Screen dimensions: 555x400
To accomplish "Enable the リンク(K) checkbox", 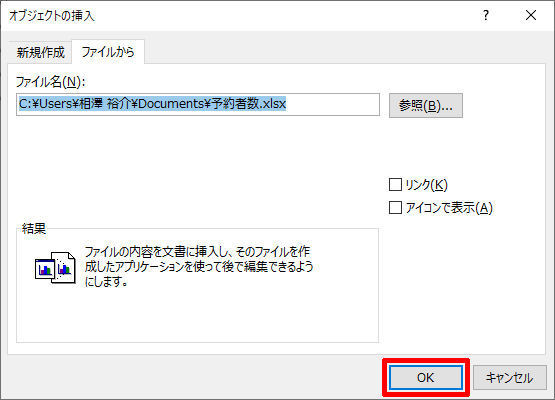I will (395, 184).
